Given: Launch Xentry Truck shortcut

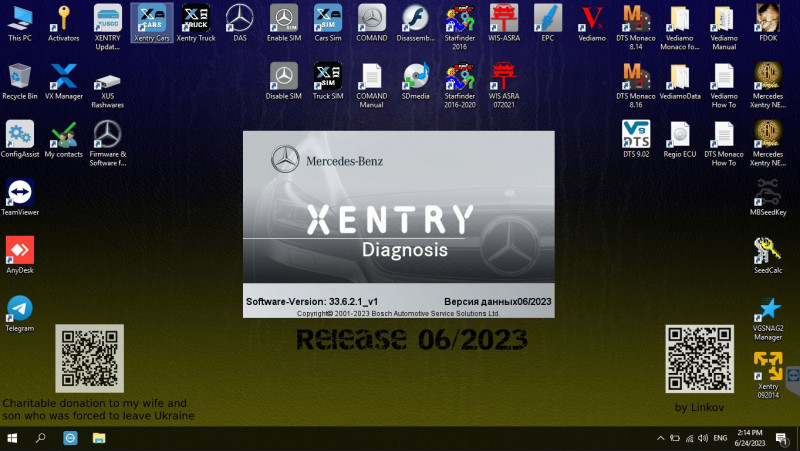Looking at the screenshot, I should [196, 23].
